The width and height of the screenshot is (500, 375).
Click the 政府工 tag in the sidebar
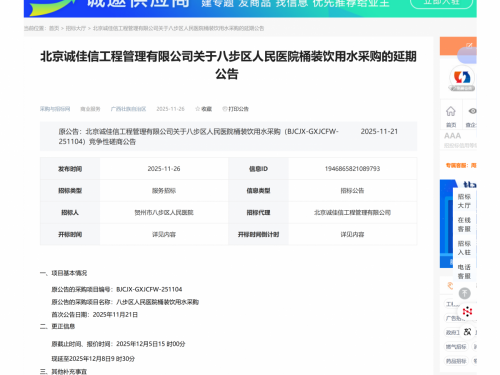(x=453, y=332)
